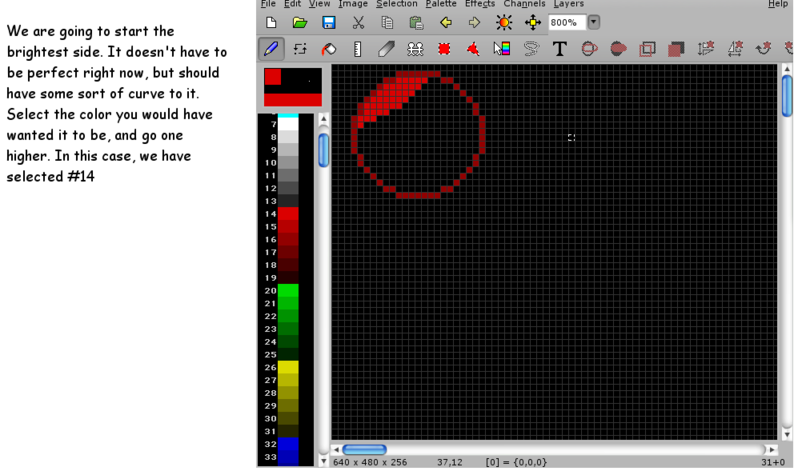802x471 pixels.
Task: Pick the Smudge tool
Action: click(386, 48)
